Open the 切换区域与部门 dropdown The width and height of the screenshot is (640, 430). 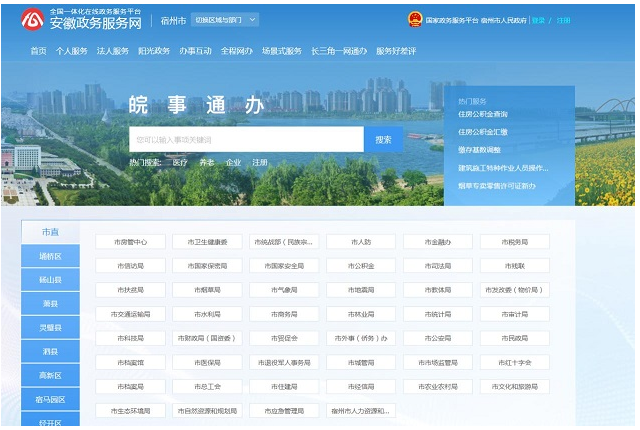[x=226, y=19]
